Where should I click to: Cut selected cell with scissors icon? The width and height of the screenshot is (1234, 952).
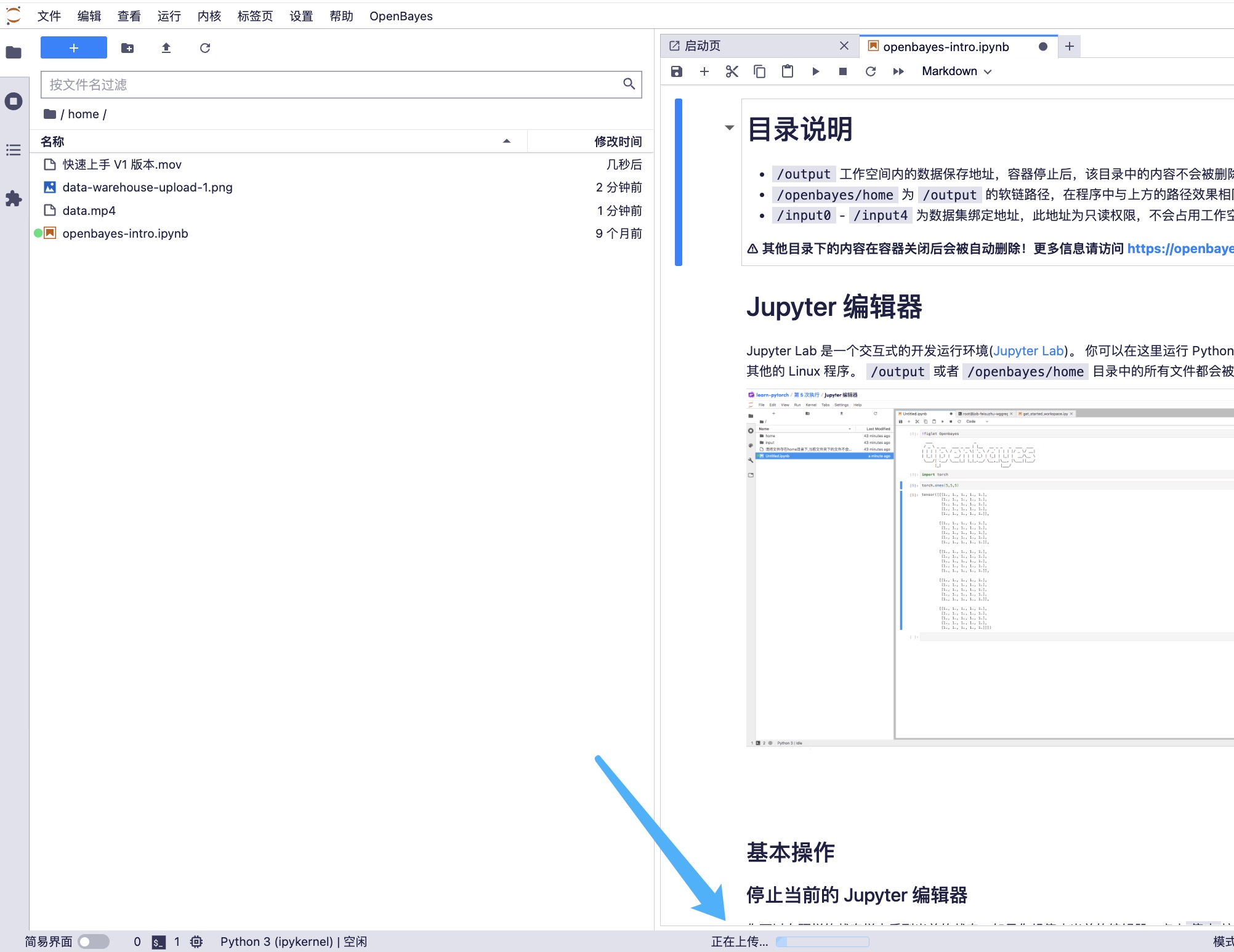732,71
